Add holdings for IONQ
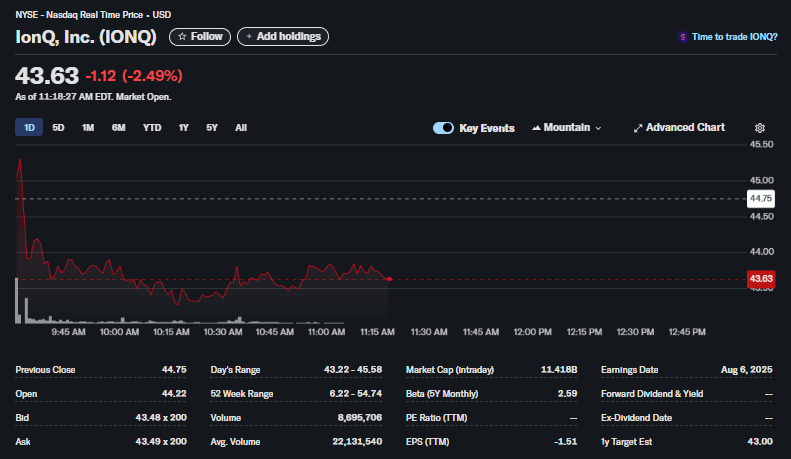This screenshot has width=791, height=459. (x=283, y=37)
